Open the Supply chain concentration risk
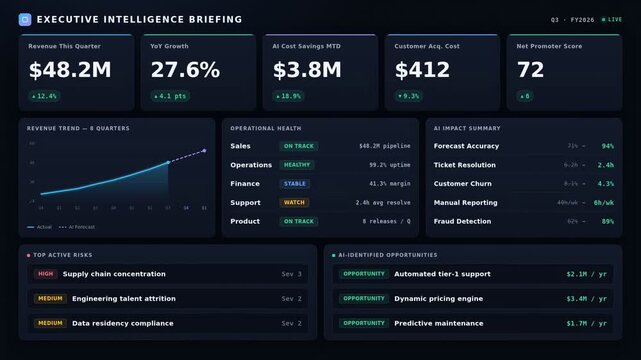The width and height of the screenshot is (641, 360). pos(168,274)
